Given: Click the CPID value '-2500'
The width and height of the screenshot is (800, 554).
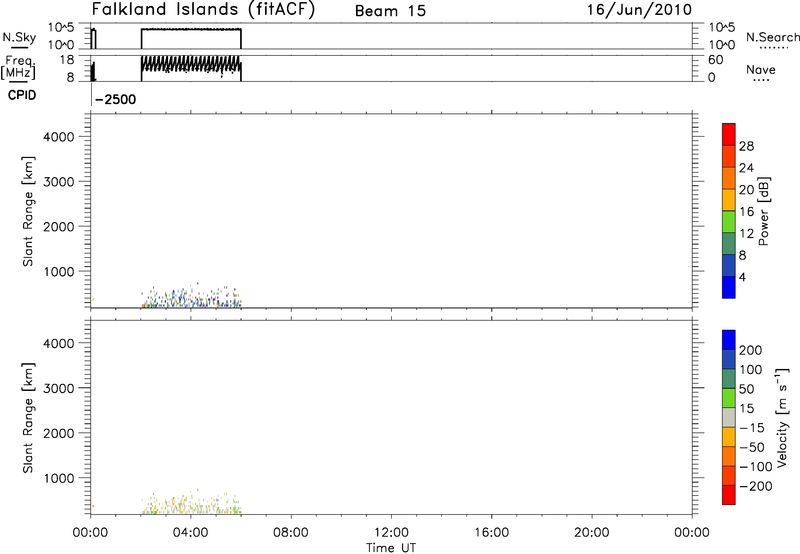Looking at the screenshot, I should click(x=115, y=99).
